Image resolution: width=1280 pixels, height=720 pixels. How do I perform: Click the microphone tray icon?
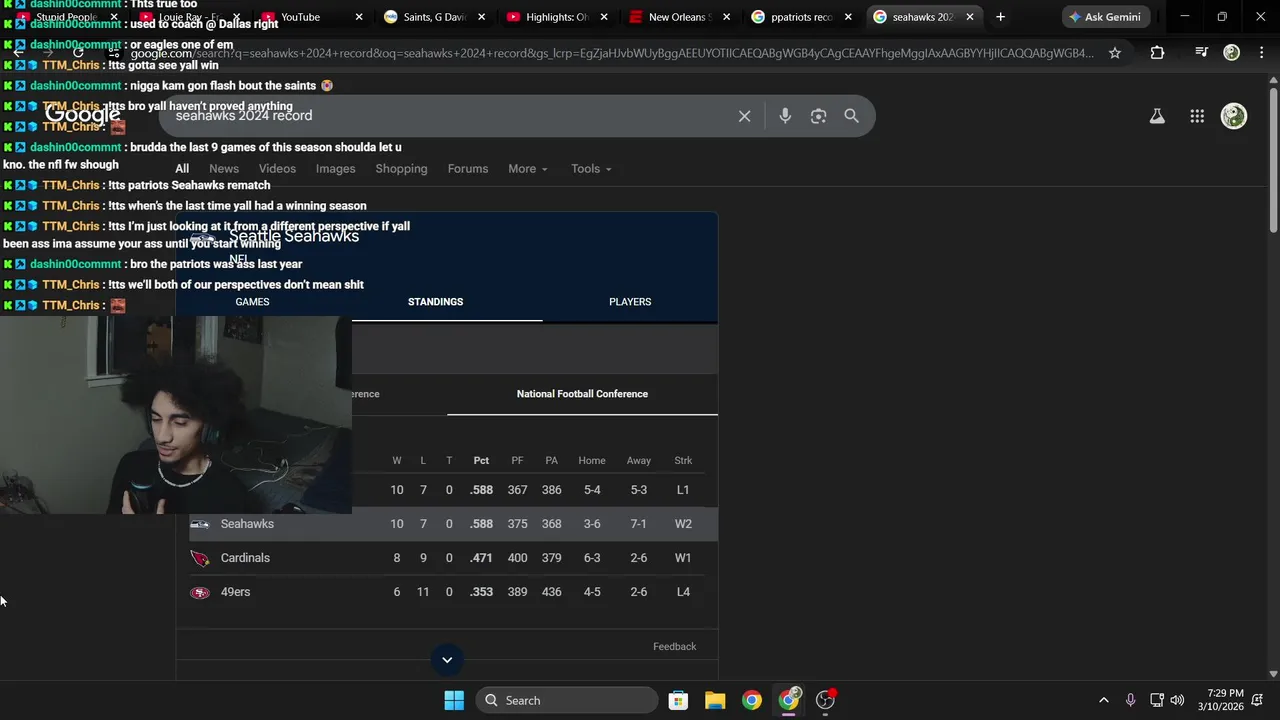[1130, 700]
